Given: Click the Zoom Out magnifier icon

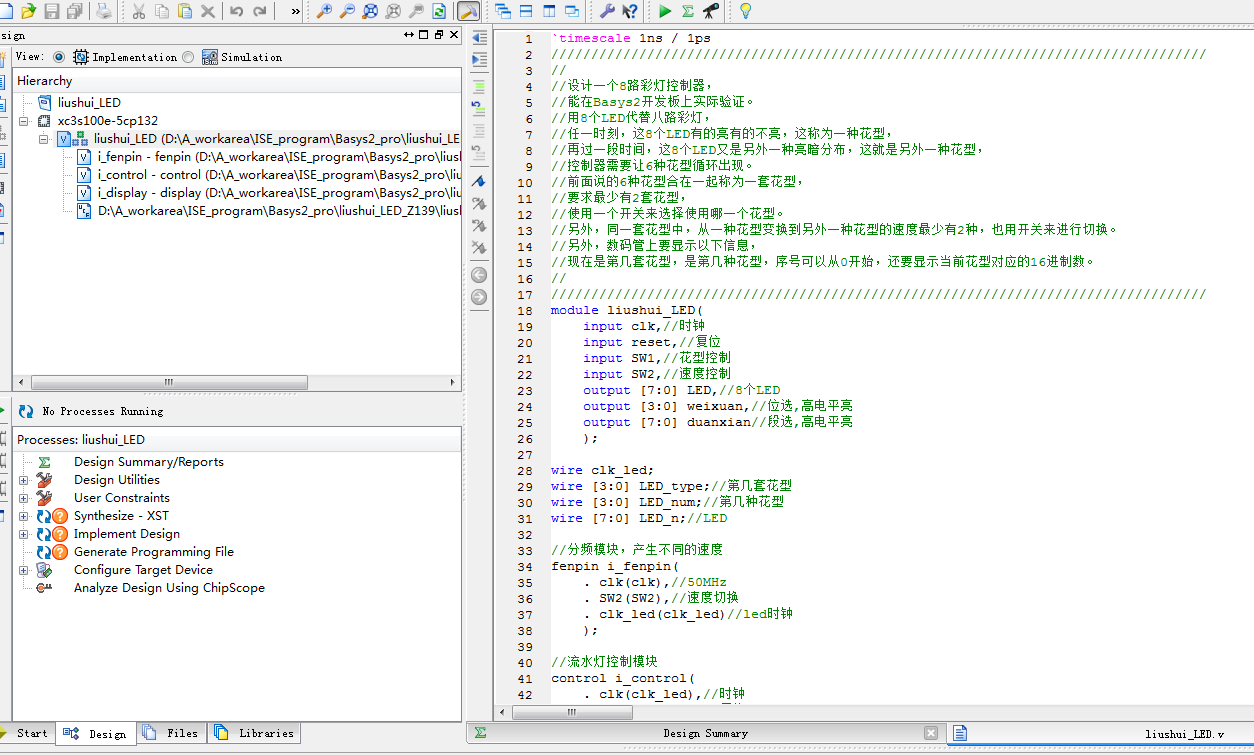Looking at the screenshot, I should 347,11.
